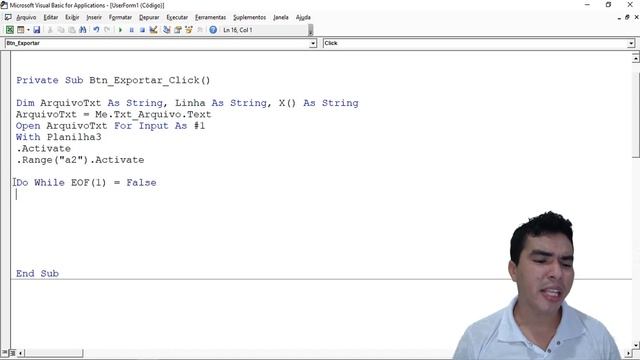Switch to Microsoft Excel view icon
640x360 pixels.
[x=10, y=30]
